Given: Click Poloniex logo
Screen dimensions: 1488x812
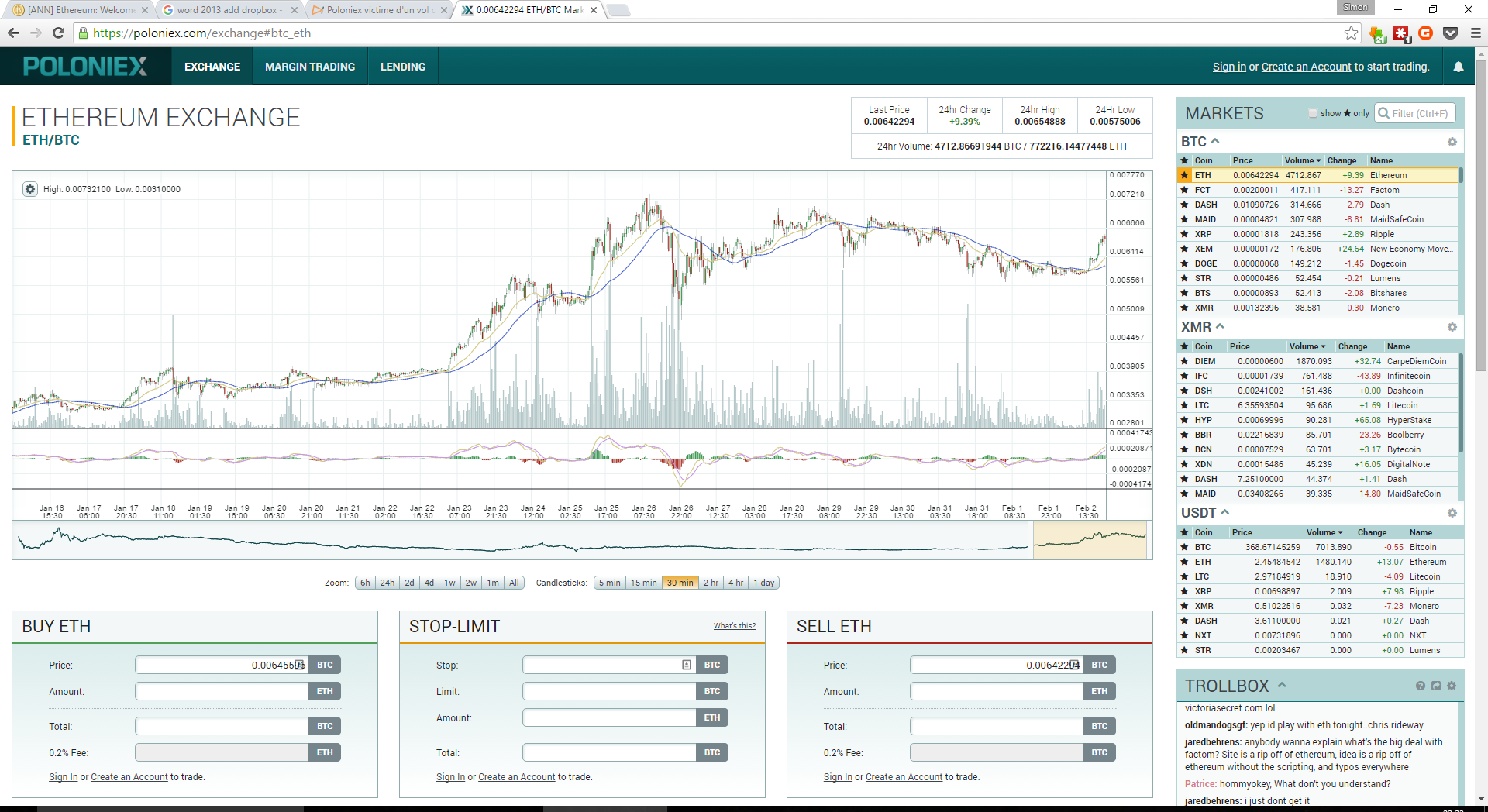Looking at the screenshot, I should click(85, 67).
